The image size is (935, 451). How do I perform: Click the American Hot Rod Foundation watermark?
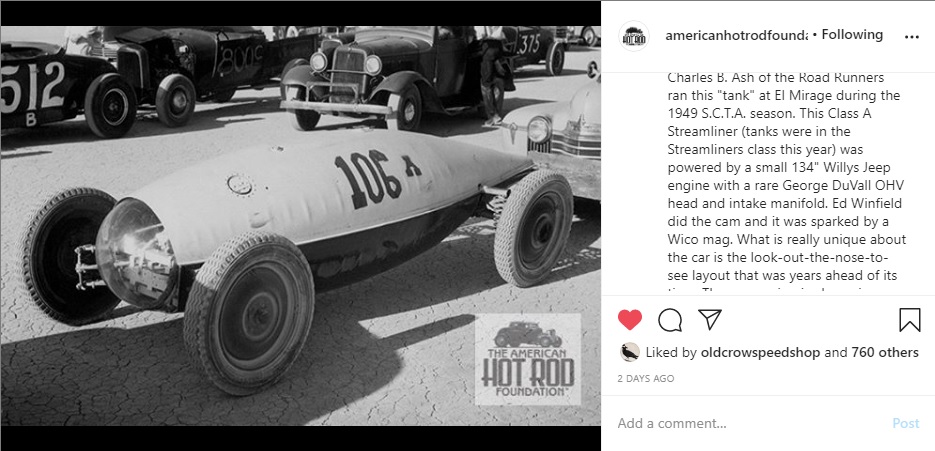(528, 360)
